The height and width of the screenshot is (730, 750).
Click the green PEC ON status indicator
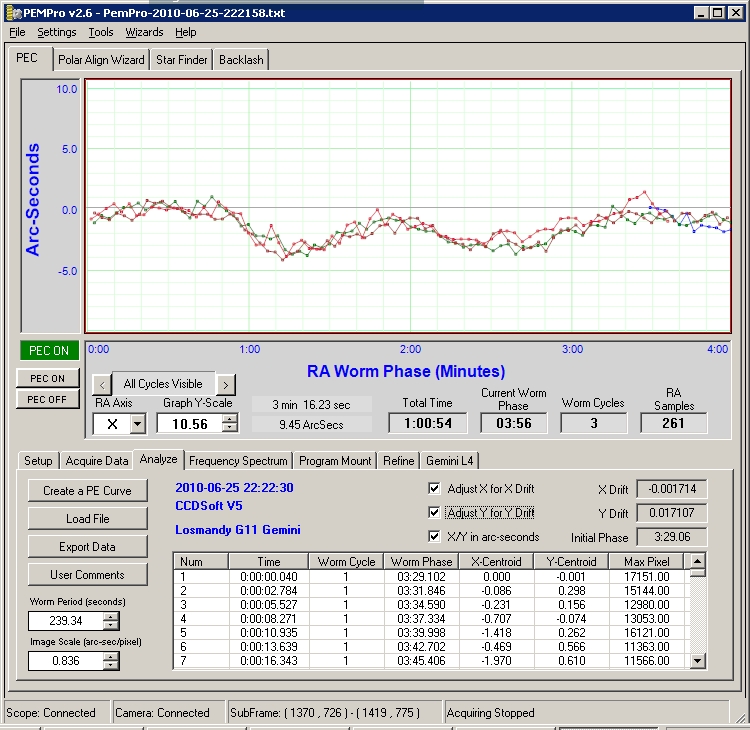(49, 351)
